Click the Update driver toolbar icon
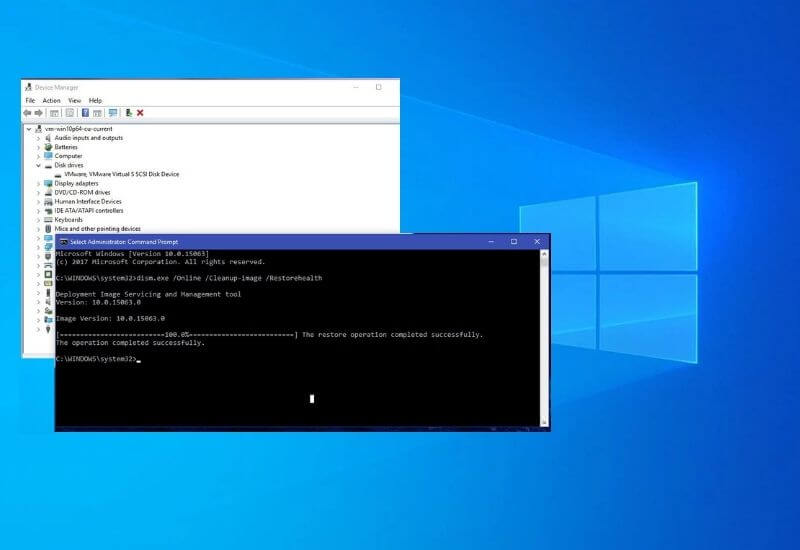 point(128,113)
